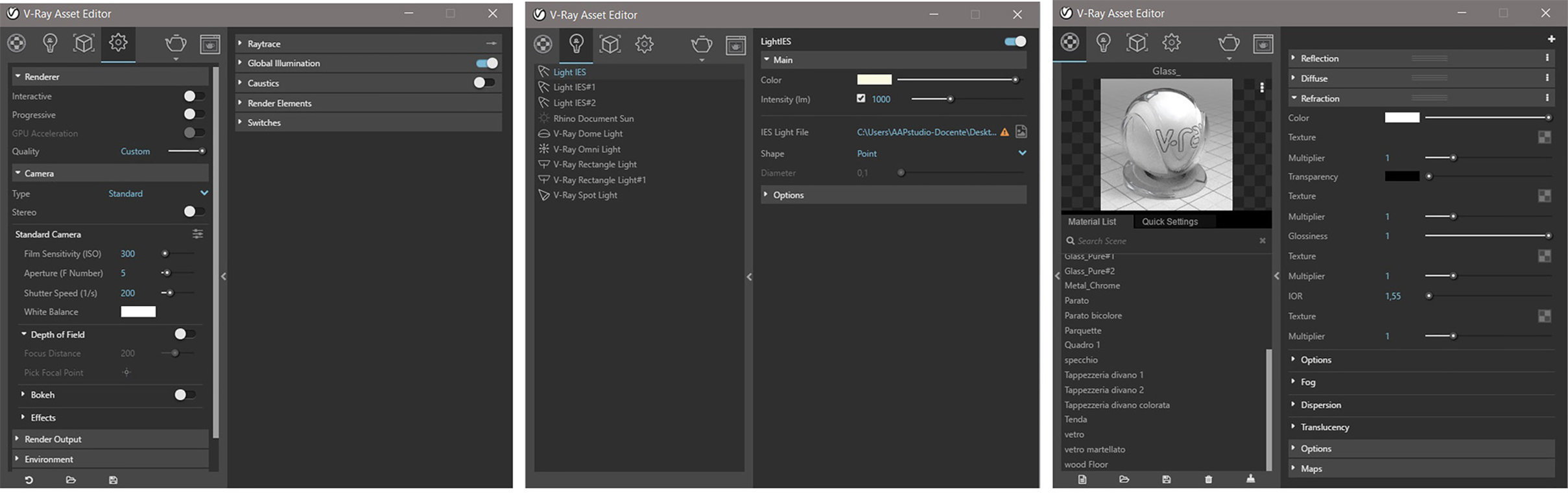The image size is (1568, 498).
Task: Open Geometry cube icon in the left editor window
Action: (x=84, y=43)
